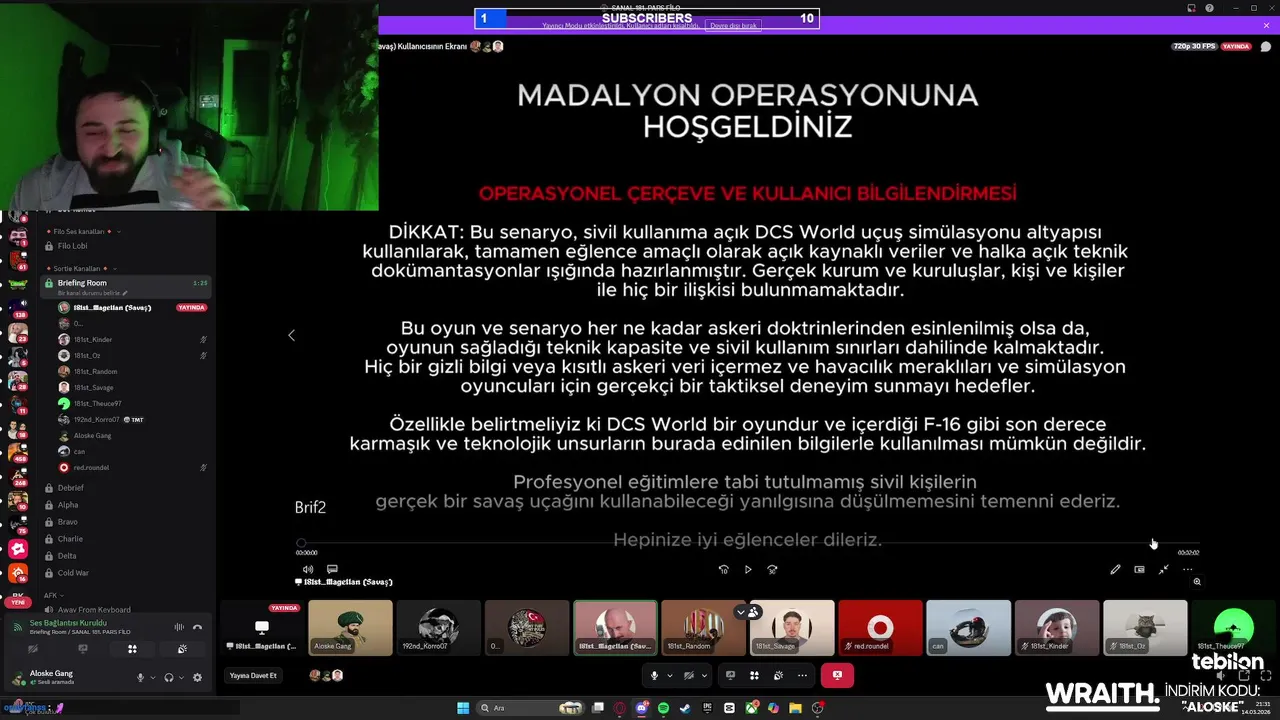Screen dimensions: 1280x720
Task: Open picture-in-picture pop-out icon
Action: pyautogui.click(x=1139, y=569)
